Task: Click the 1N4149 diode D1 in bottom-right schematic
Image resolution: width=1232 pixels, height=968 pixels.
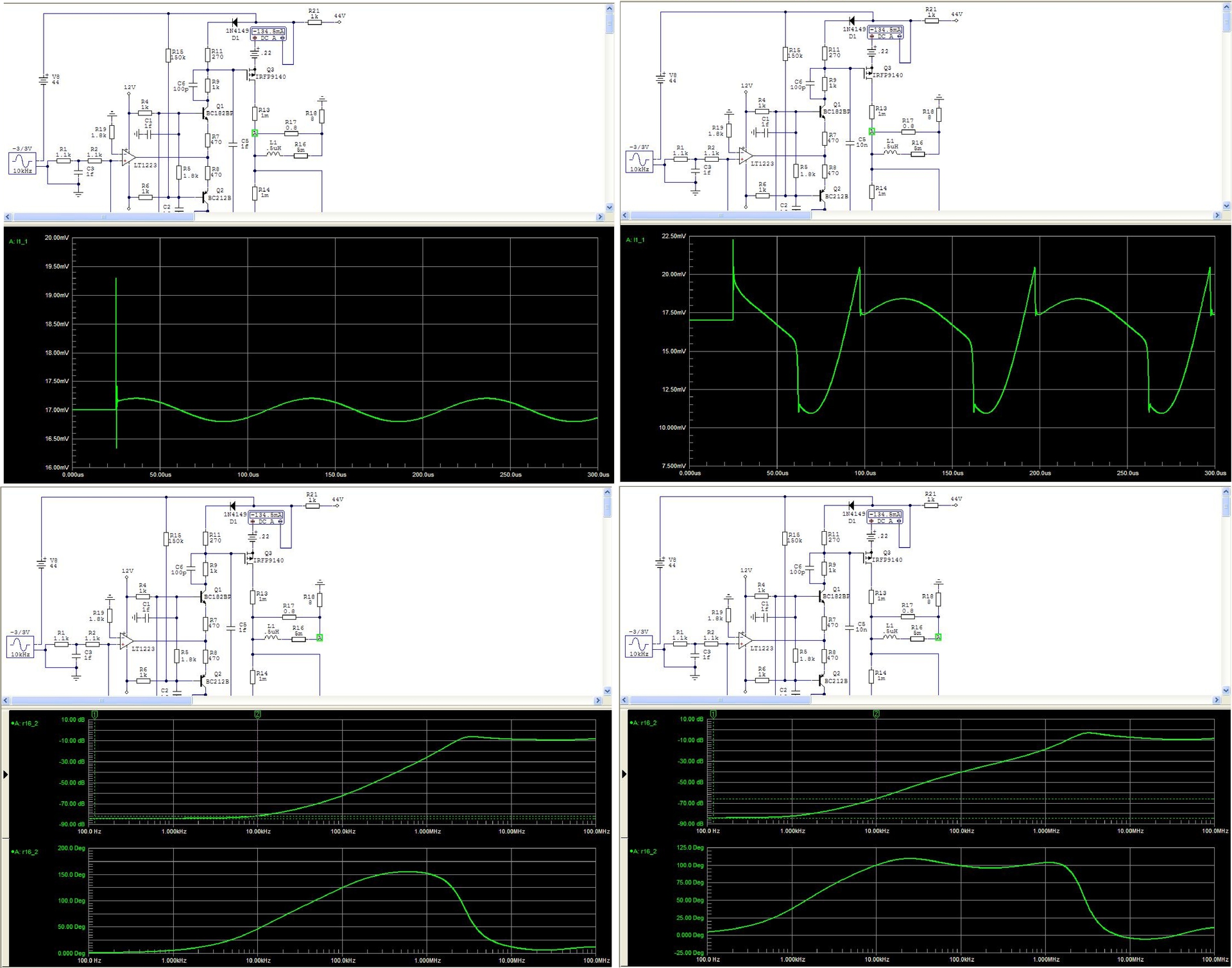Action: [851, 505]
